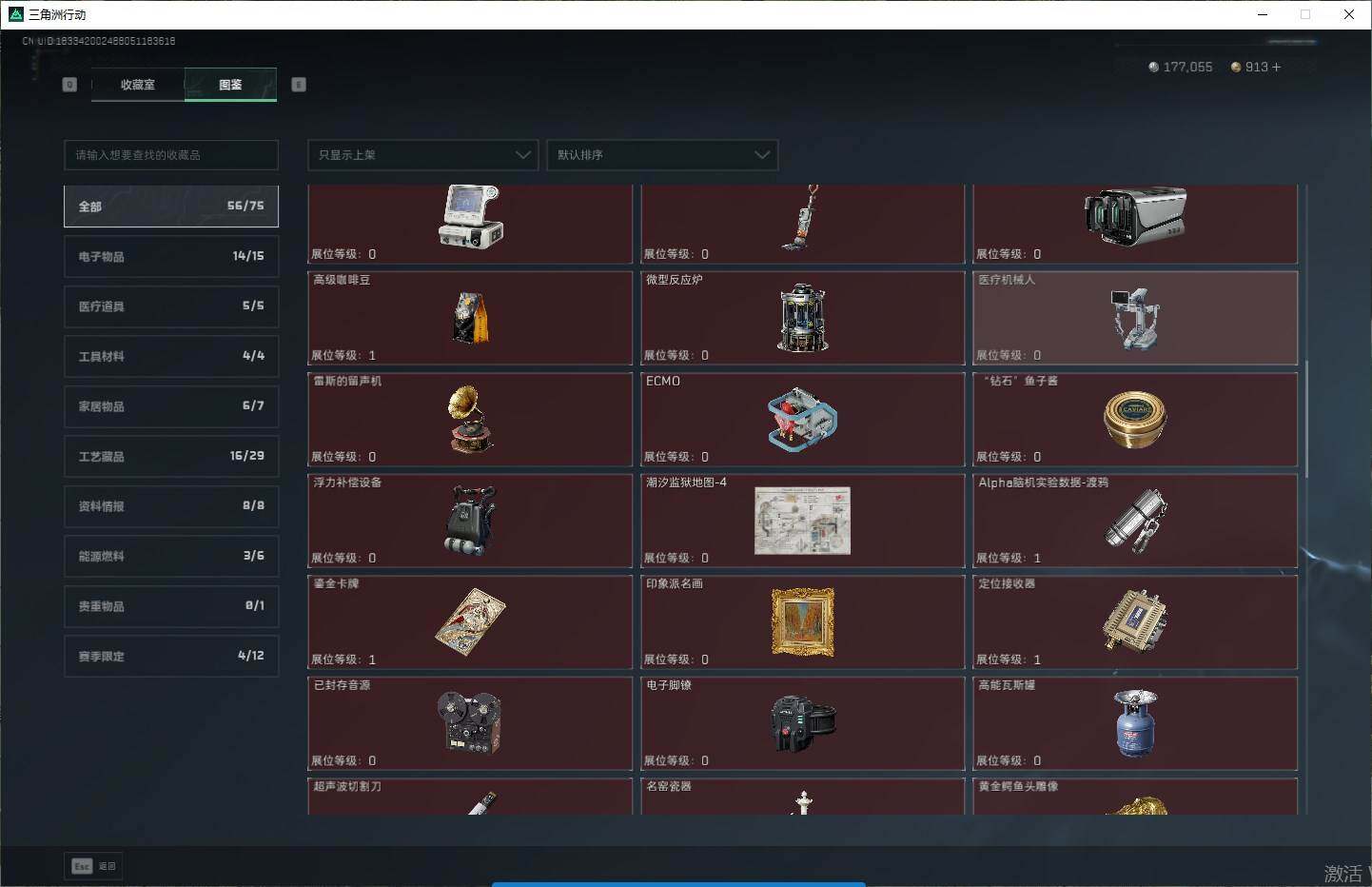This screenshot has width=1372, height=887.
Task: Click the impressionist painting icon
Action: pos(802,622)
